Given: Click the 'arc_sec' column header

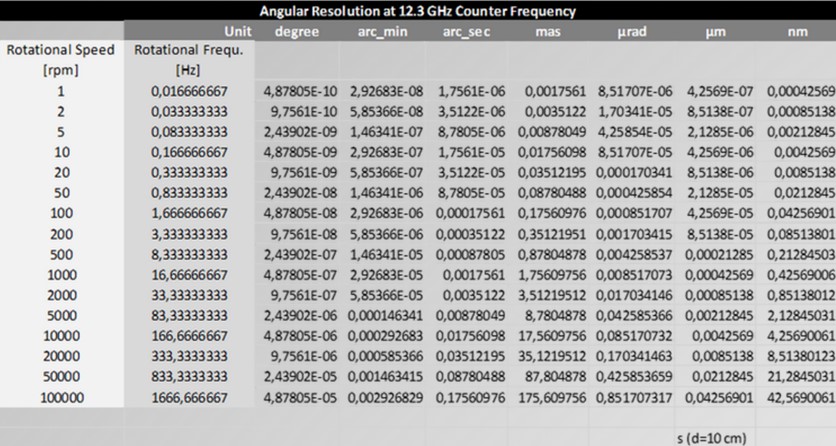Looking at the screenshot, I should pyautogui.click(x=465, y=31).
